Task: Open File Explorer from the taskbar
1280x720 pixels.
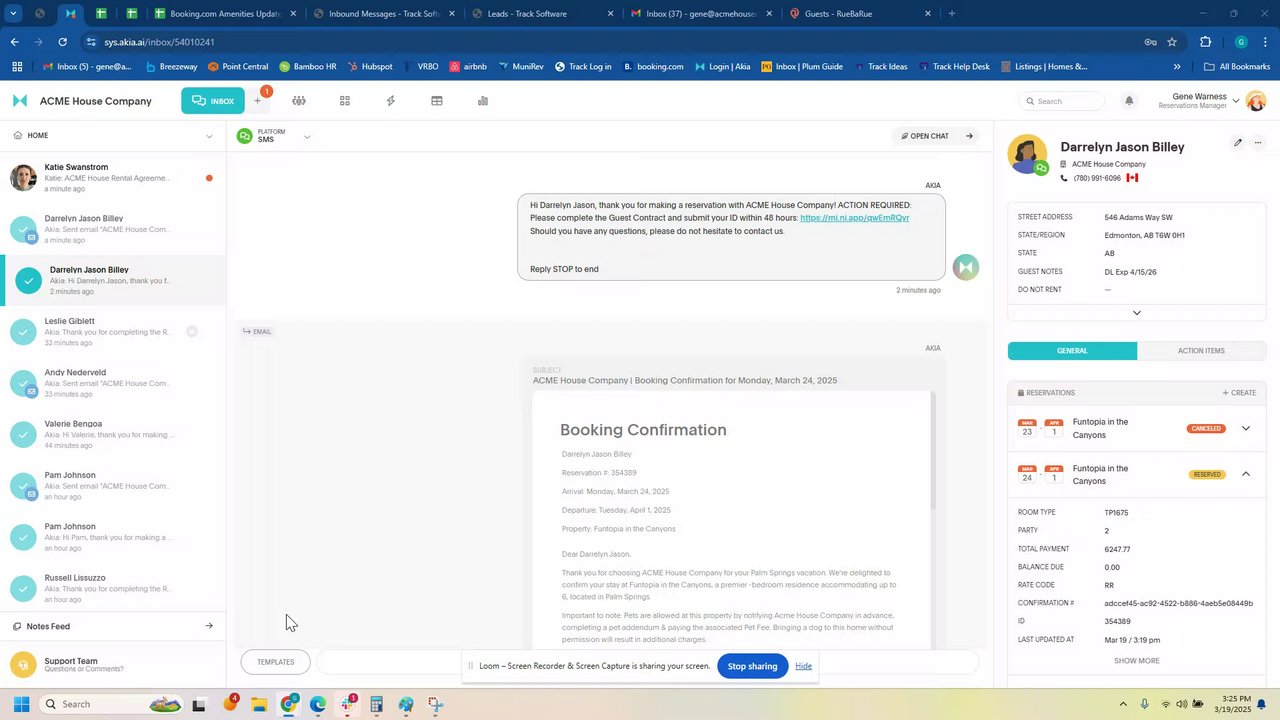Action: [x=259, y=704]
